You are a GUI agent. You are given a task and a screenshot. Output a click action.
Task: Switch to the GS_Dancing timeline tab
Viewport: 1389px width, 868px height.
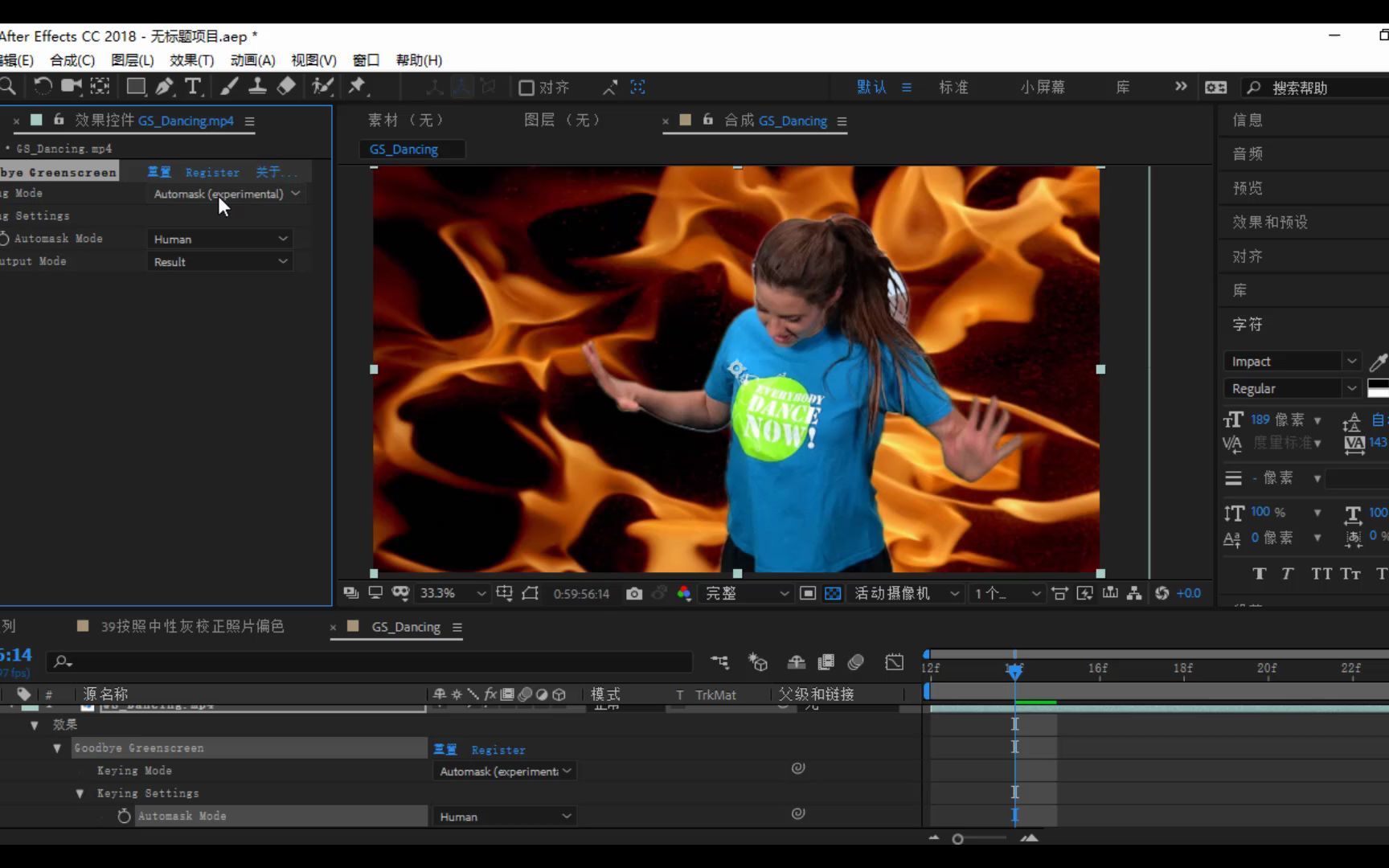click(404, 627)
